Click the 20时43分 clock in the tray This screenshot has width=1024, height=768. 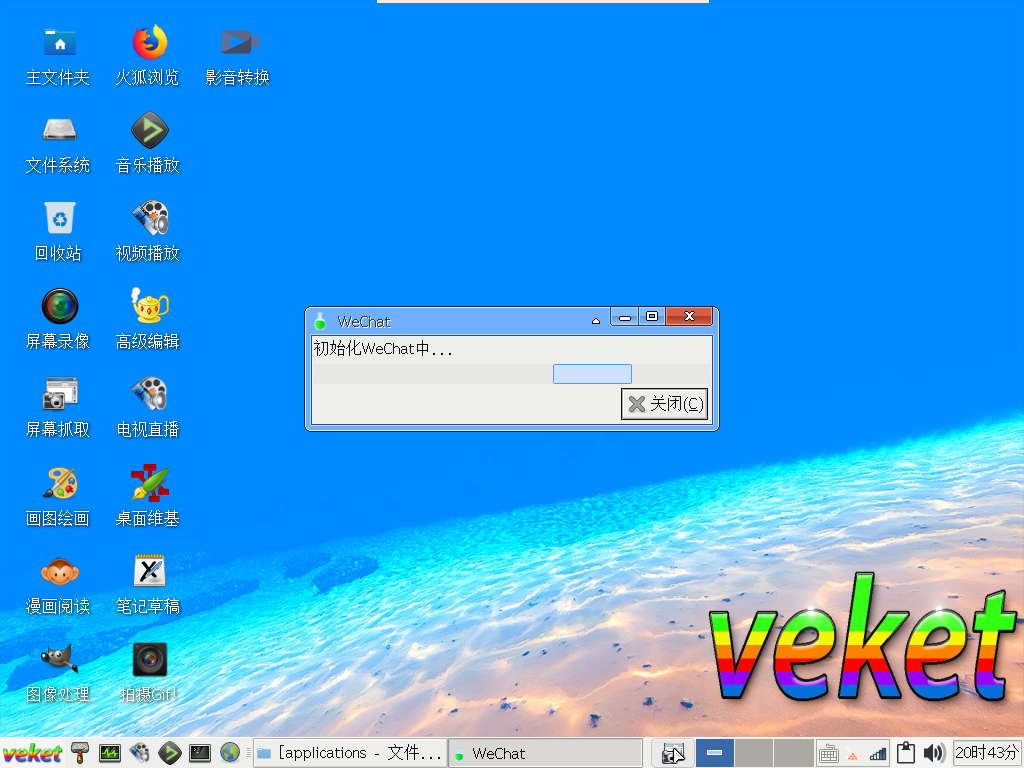coord(987,753)
